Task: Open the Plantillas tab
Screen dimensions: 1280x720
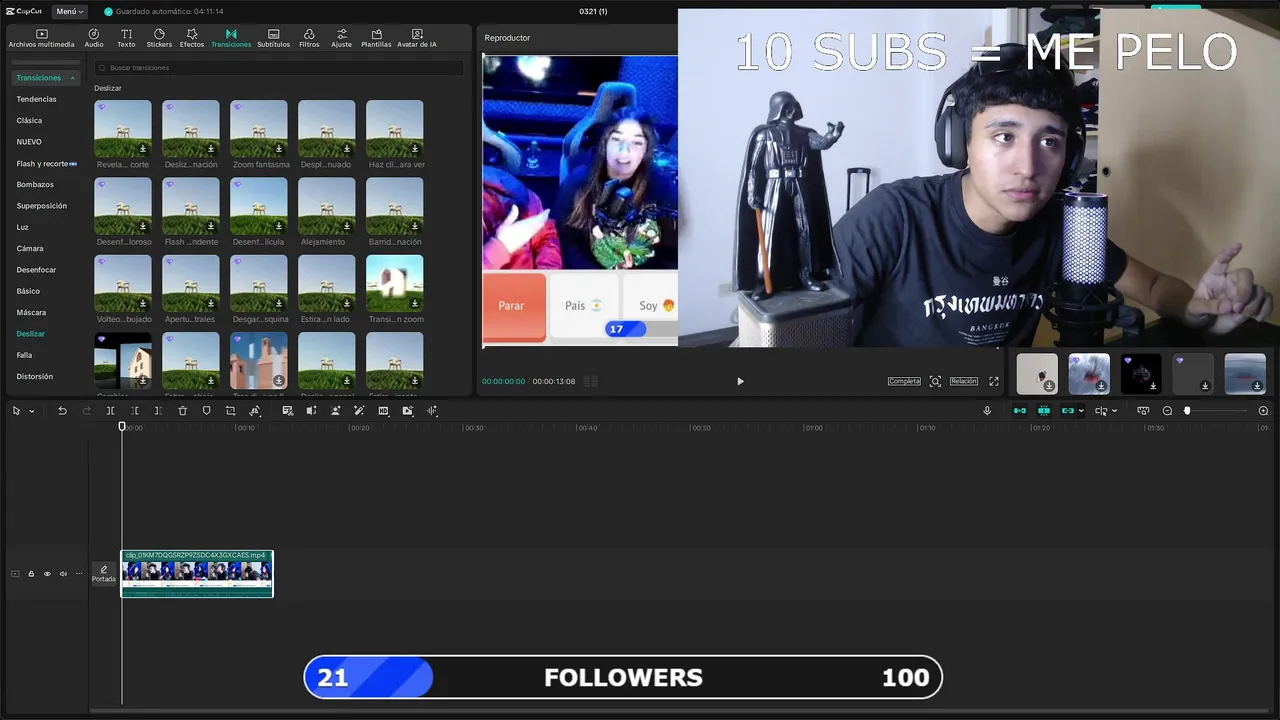Action: pyautogui.click(x=376, y=38)
